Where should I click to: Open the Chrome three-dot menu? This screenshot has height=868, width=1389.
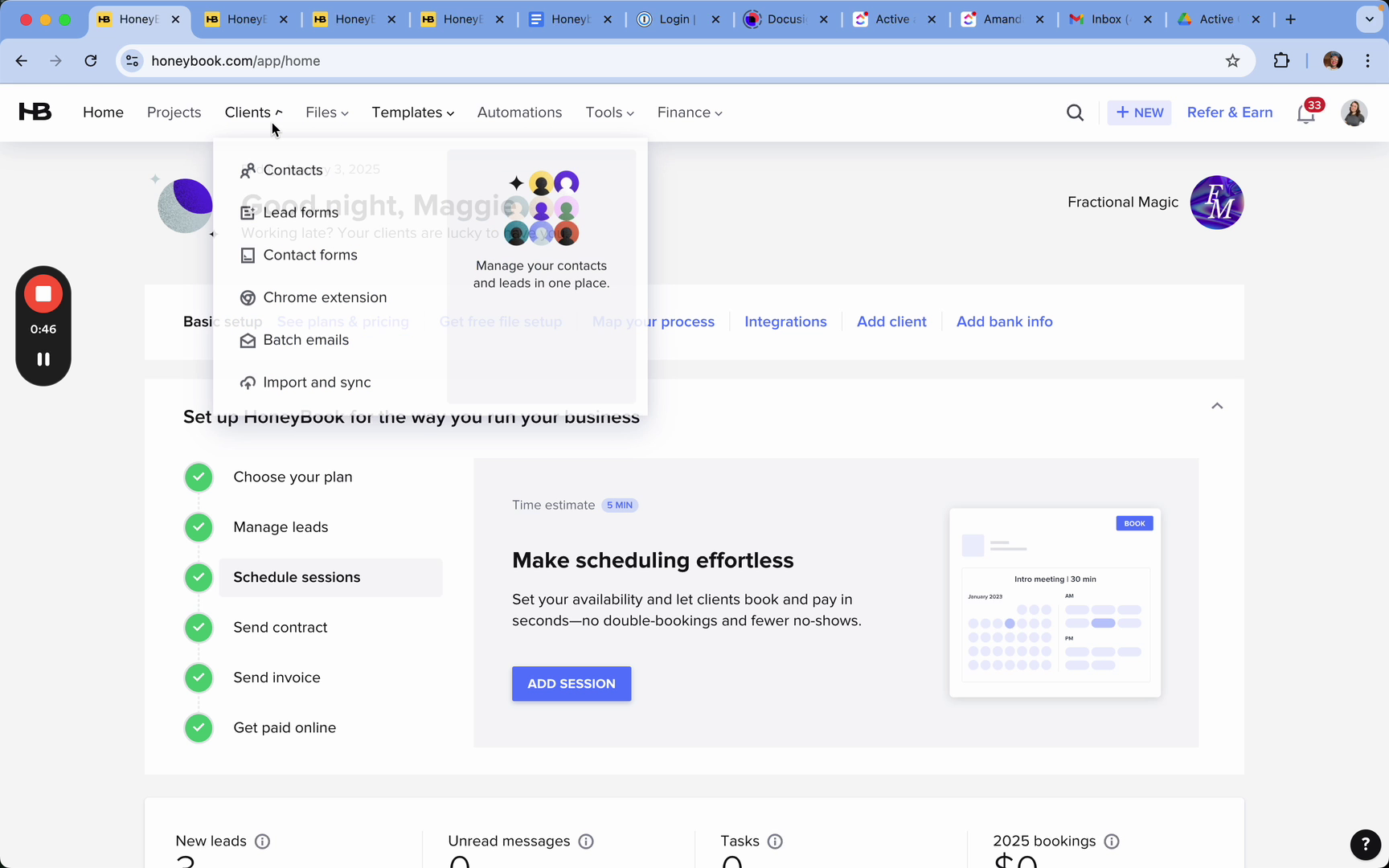(x=1367, y=61)
